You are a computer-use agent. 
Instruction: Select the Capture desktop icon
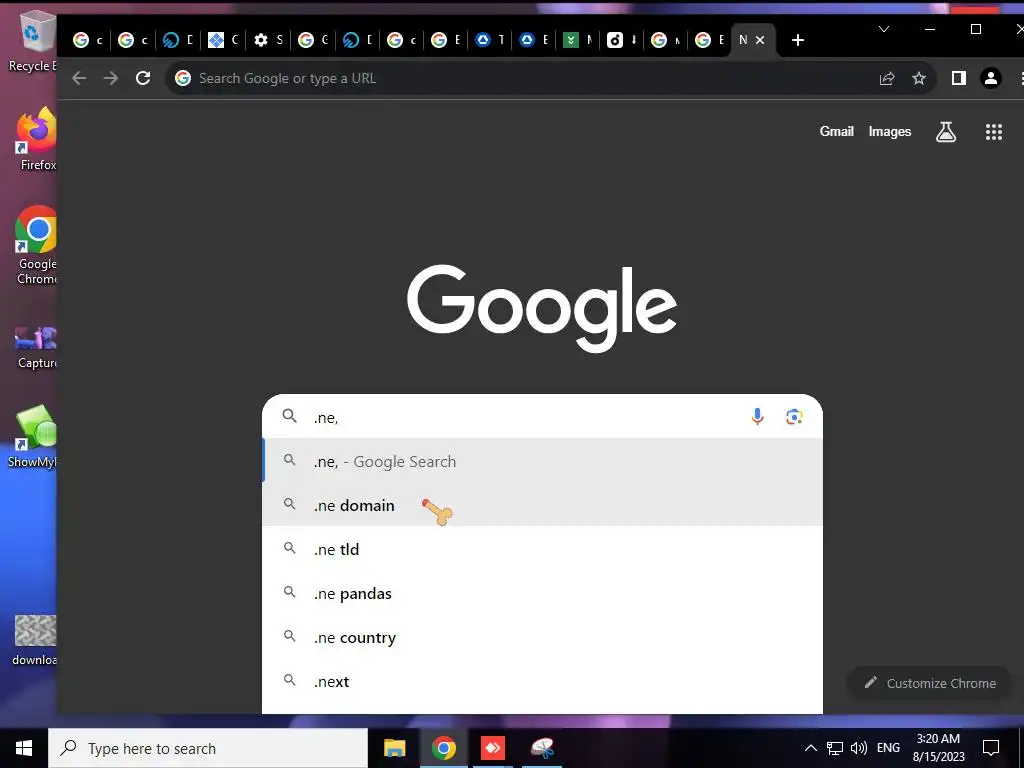coord(37,347)
